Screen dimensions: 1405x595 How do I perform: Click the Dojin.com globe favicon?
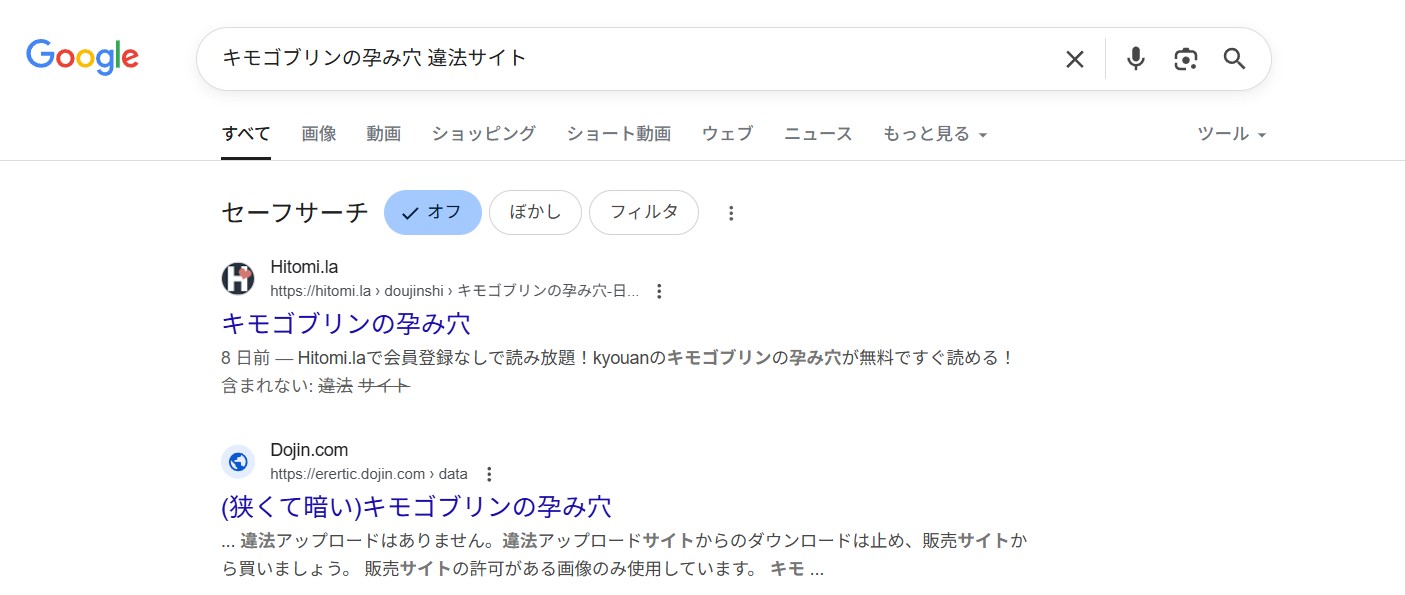[x=237, y=461]
